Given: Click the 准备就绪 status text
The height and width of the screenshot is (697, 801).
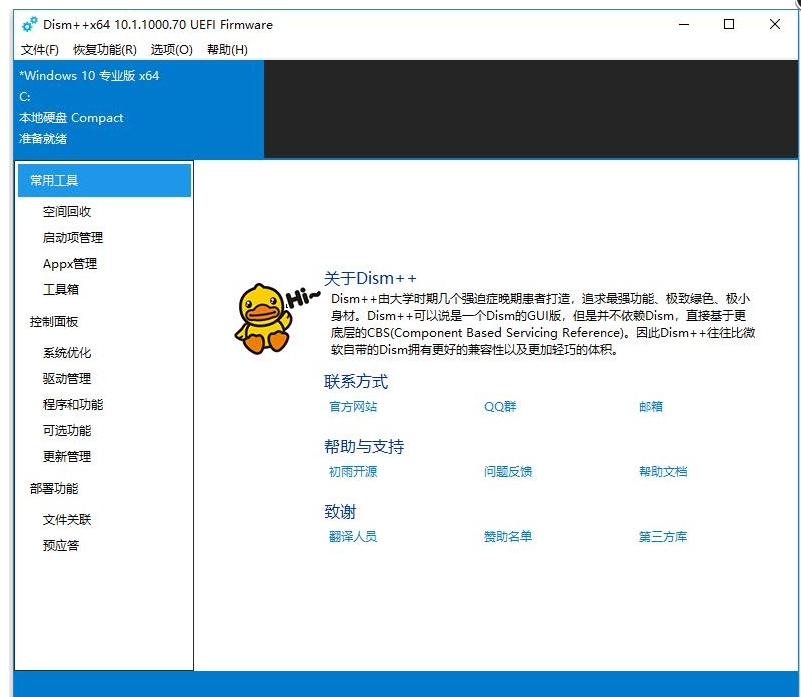Looking at the screenshot, I should click(43, 139).
